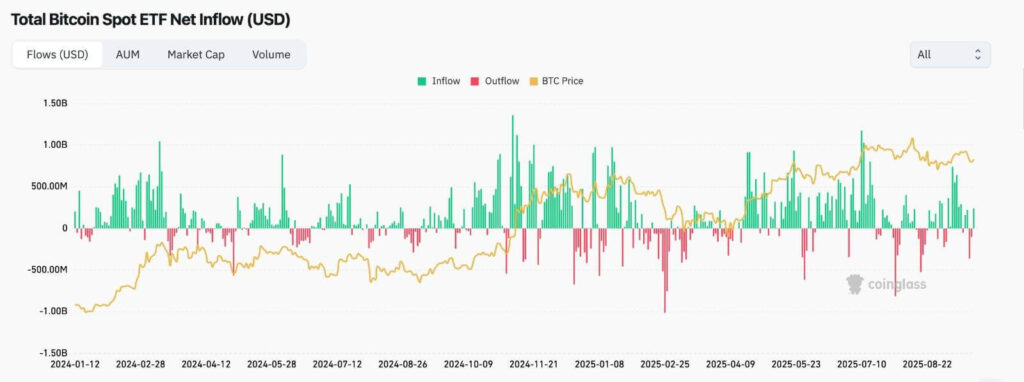Click the coinglass watermark logo icon

point(854,284)
